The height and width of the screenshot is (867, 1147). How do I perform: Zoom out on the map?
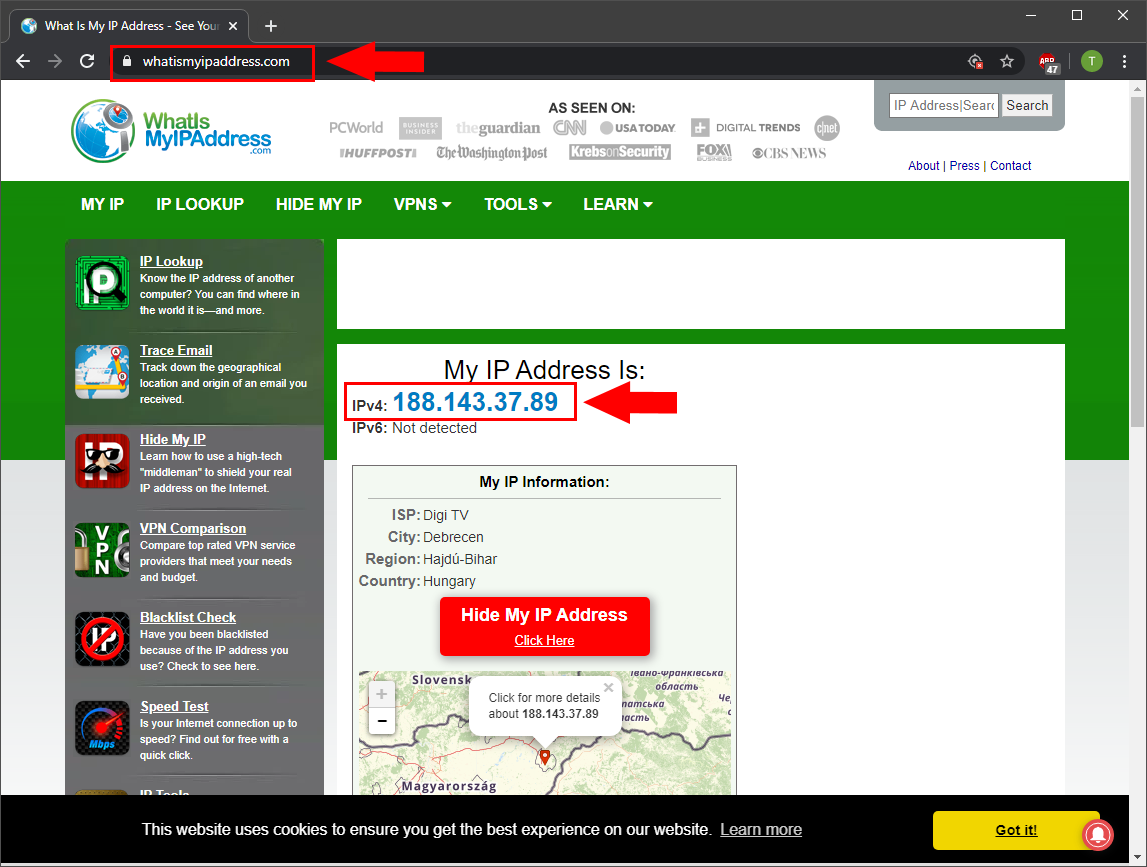coord(382,721)
